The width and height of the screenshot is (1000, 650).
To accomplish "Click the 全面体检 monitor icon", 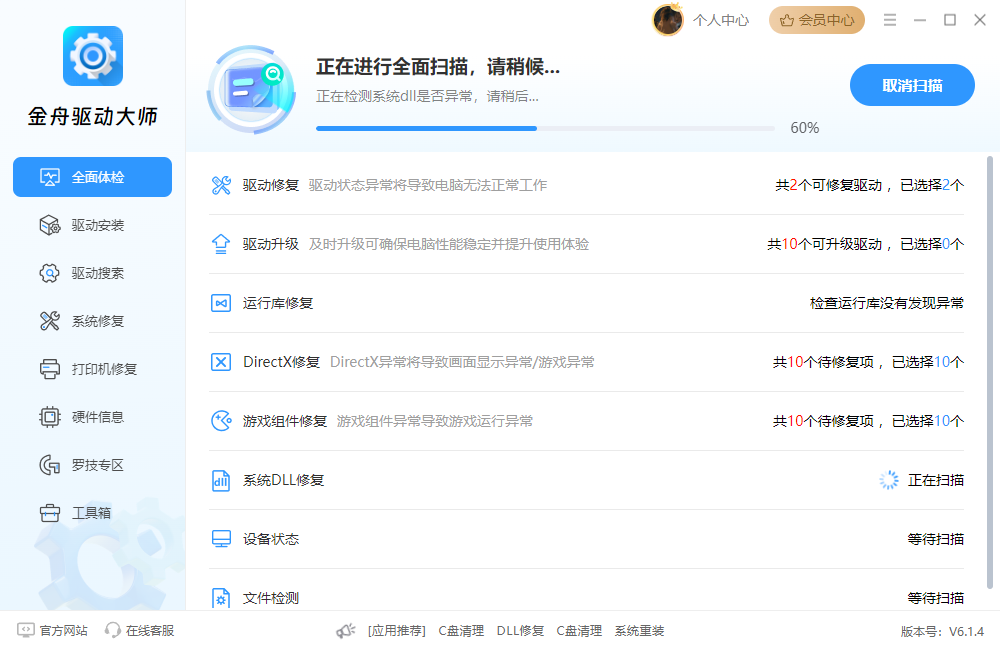I will coord(50,177).
